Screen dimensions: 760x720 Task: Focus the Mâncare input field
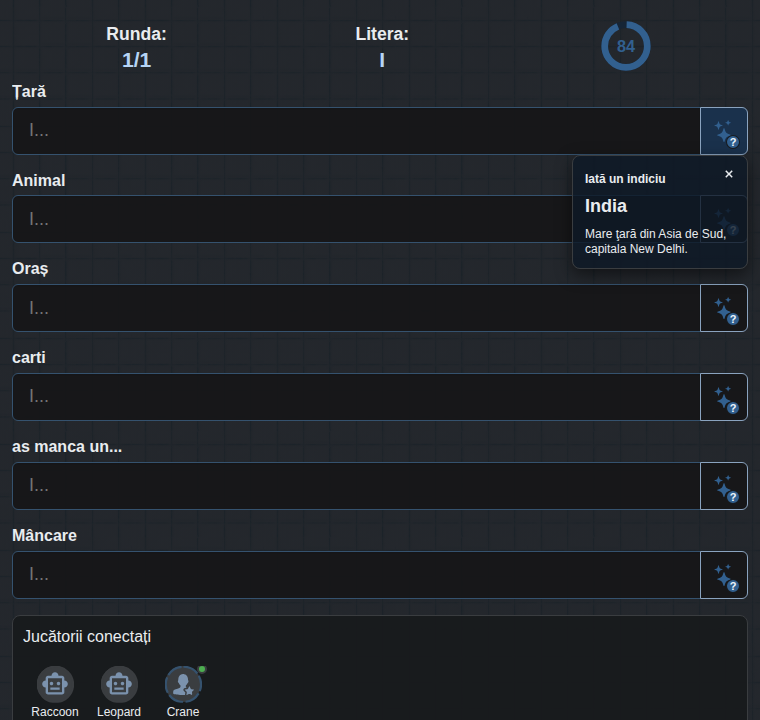coord(356,575)
